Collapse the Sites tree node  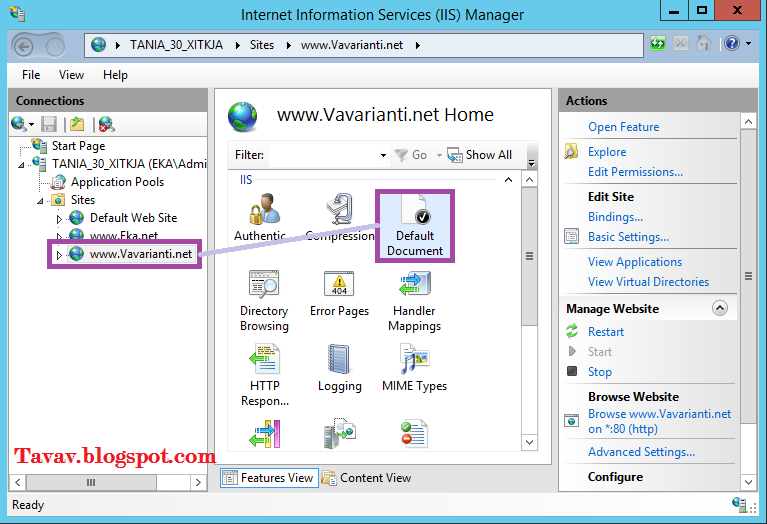tap(40, 201)
